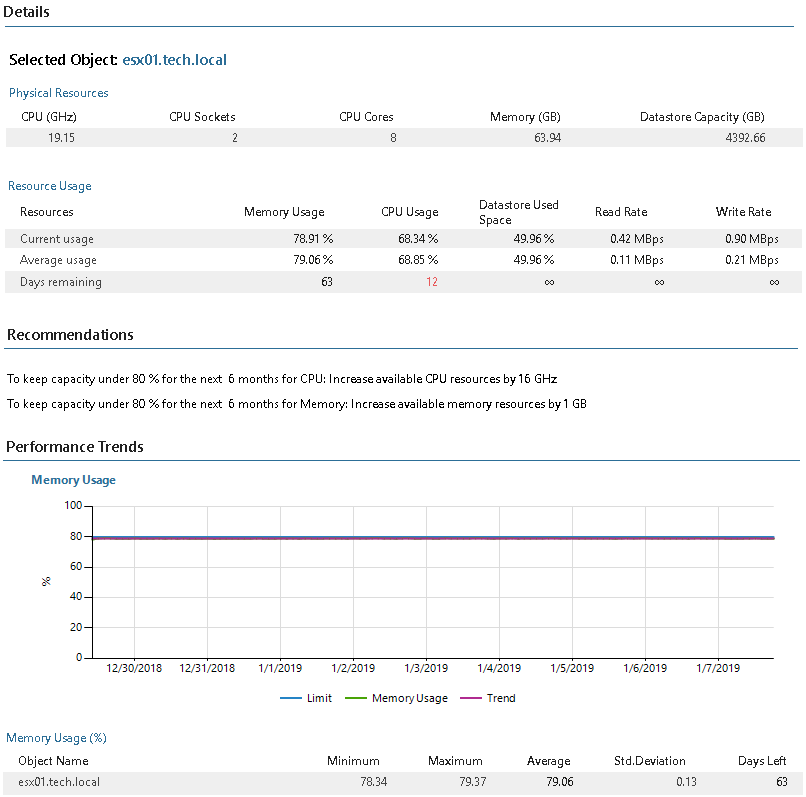Select the Days remaining row label
This screenshot has width=806, height=797.
61,282
